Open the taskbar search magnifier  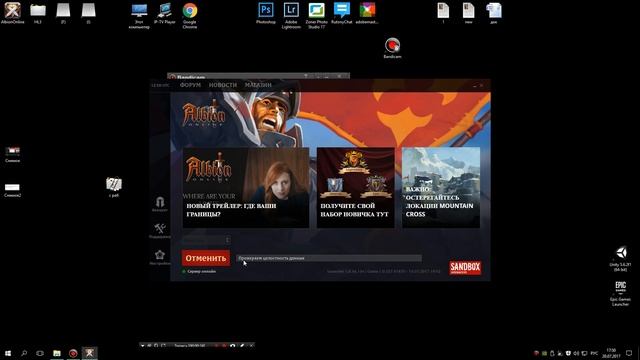[x=24, y=353]
